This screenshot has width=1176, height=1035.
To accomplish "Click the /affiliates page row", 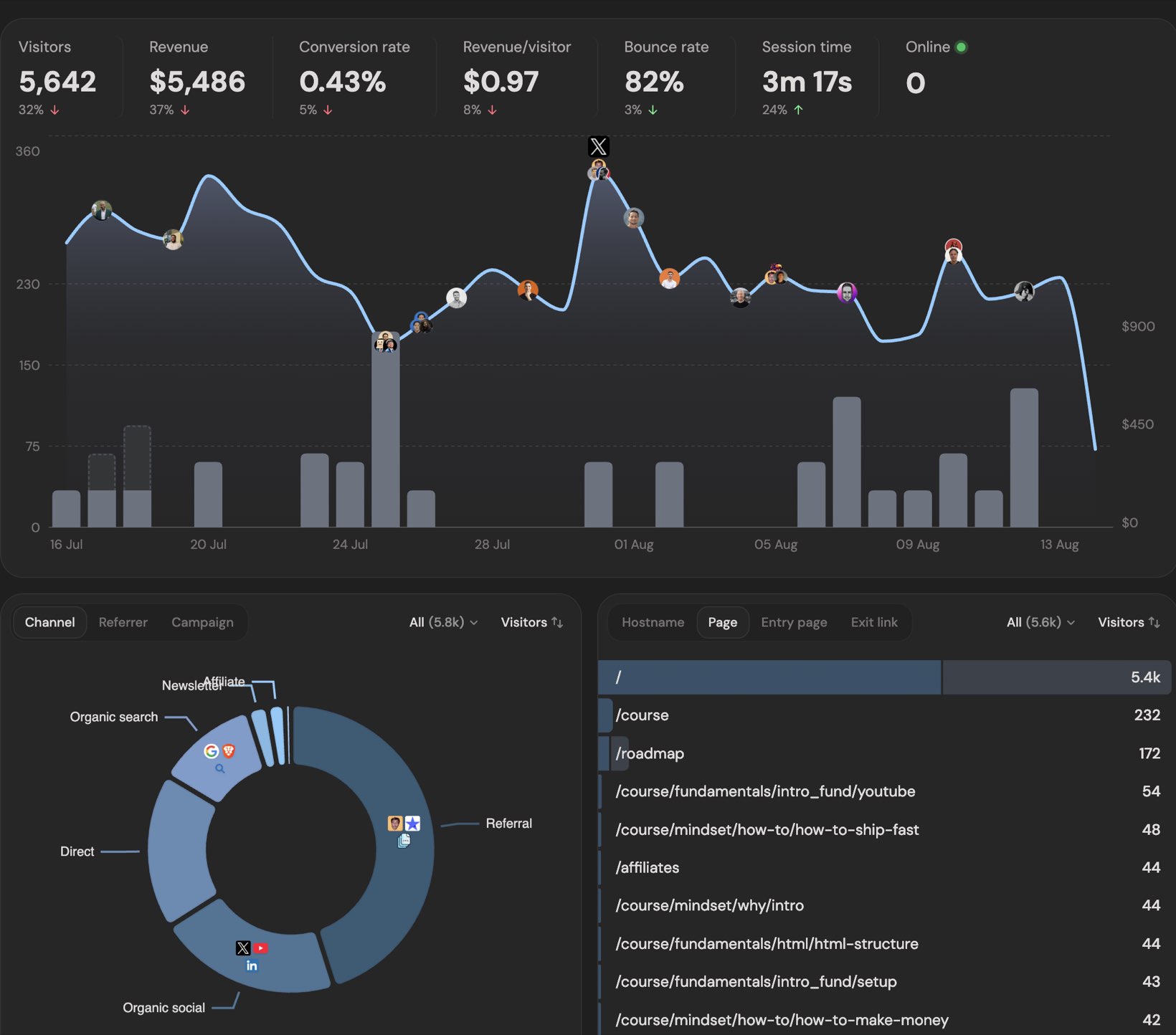I will coord(884,867).
